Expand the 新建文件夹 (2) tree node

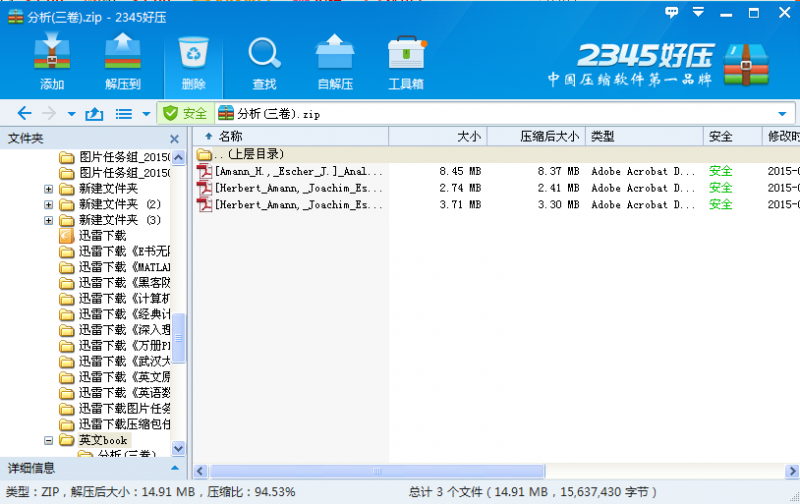[x=48, y=205]
